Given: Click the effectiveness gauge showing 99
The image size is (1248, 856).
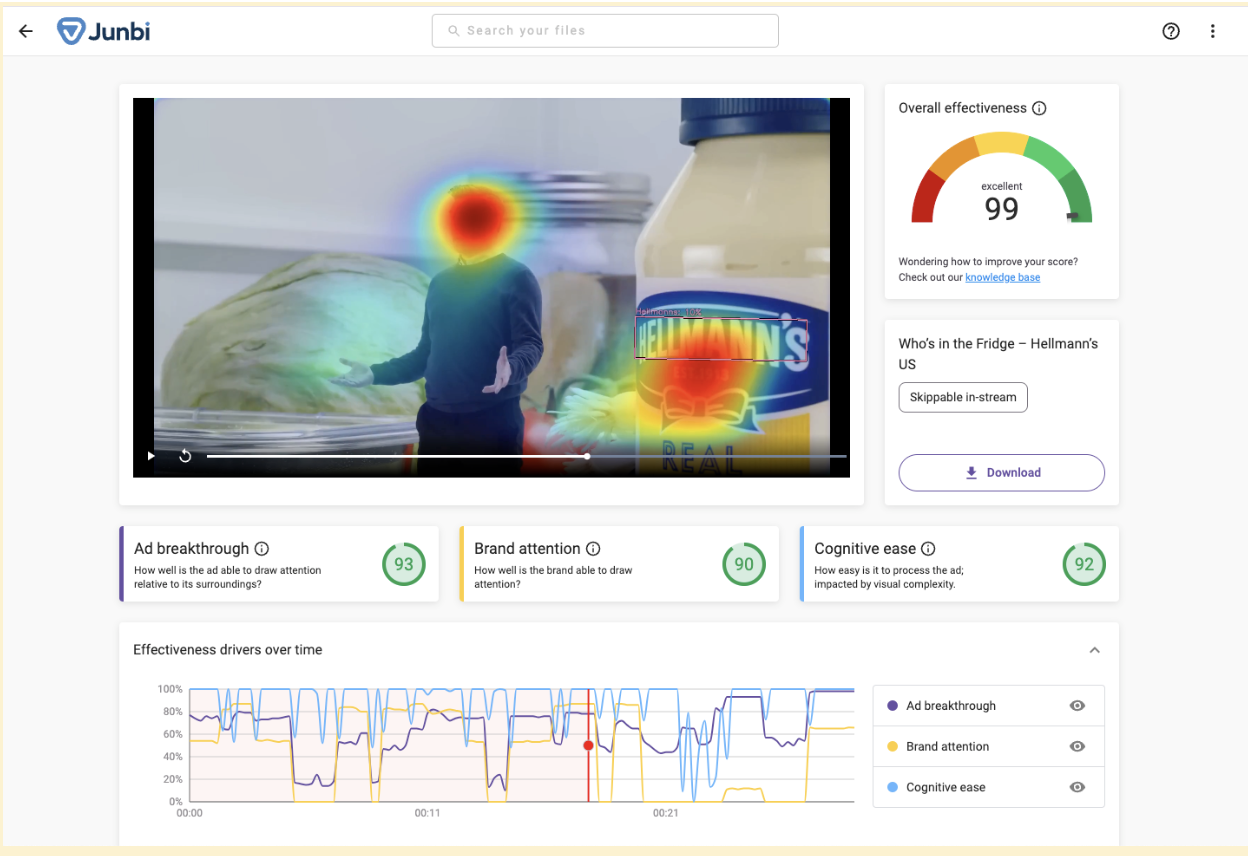Looking at the screenshot, I should tap(1001, 178).
